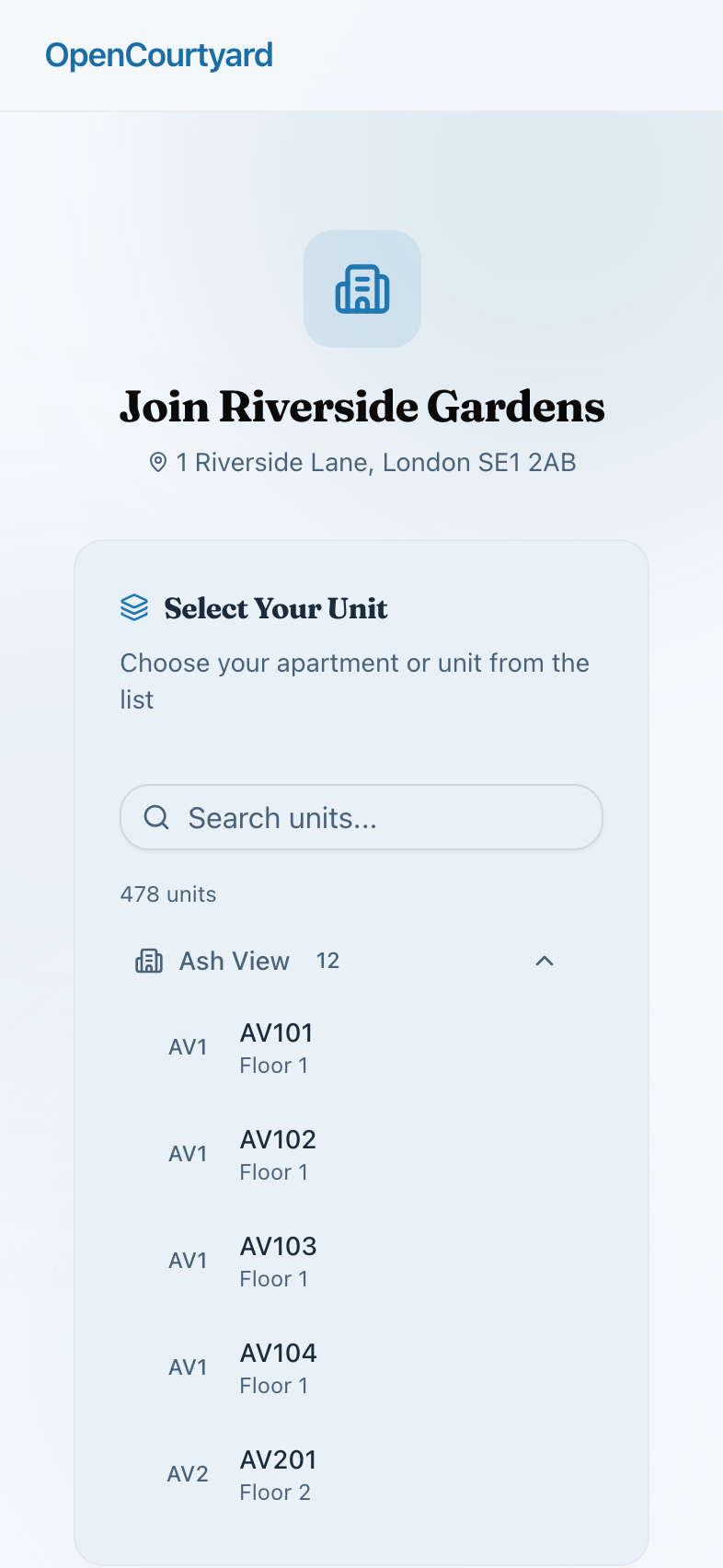Screen dimensions: 723x1568
Task: Click the building icon above the title
Action: 361,288
